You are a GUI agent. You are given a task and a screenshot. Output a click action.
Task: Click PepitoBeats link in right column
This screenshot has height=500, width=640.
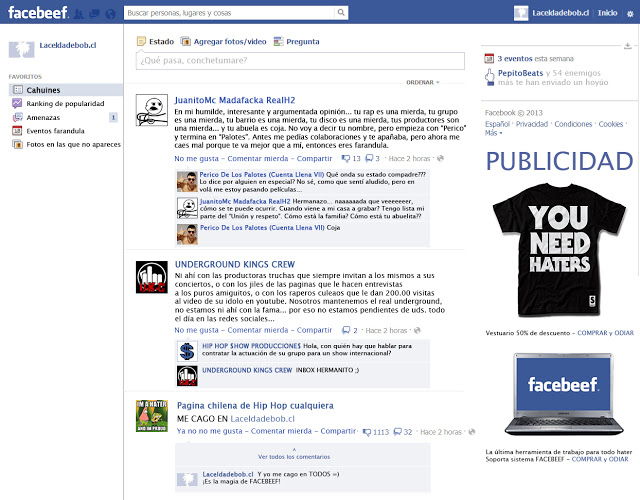click(x=520, y=73)
